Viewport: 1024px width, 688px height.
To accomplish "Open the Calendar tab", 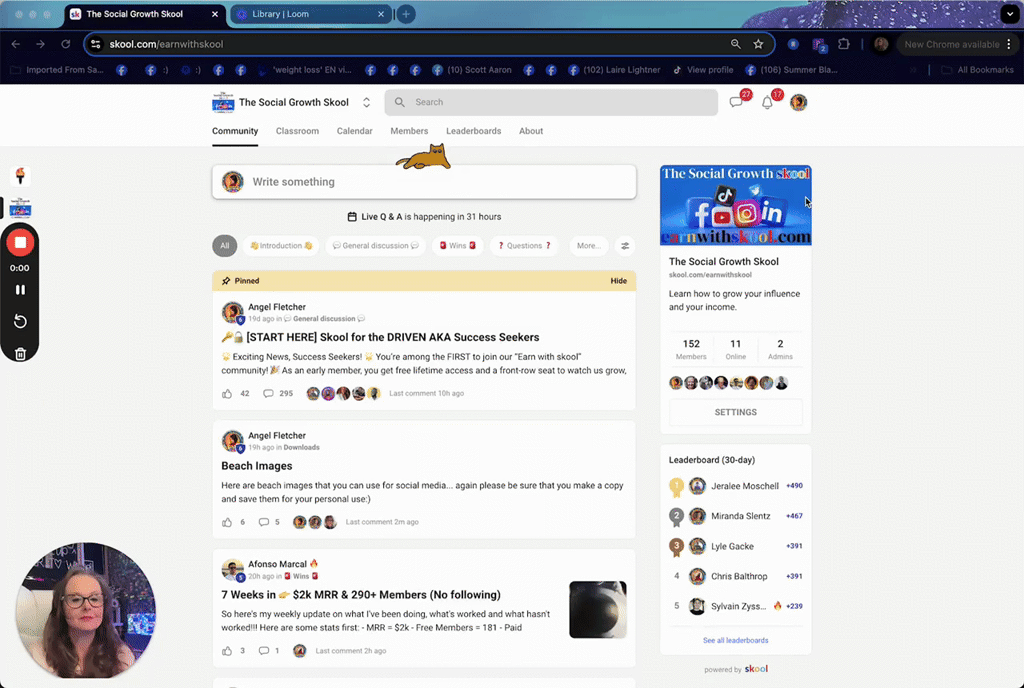I will point(355,131).
